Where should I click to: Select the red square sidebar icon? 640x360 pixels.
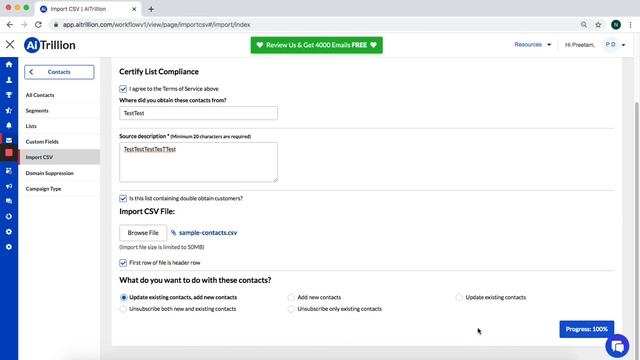coord(9,153)
